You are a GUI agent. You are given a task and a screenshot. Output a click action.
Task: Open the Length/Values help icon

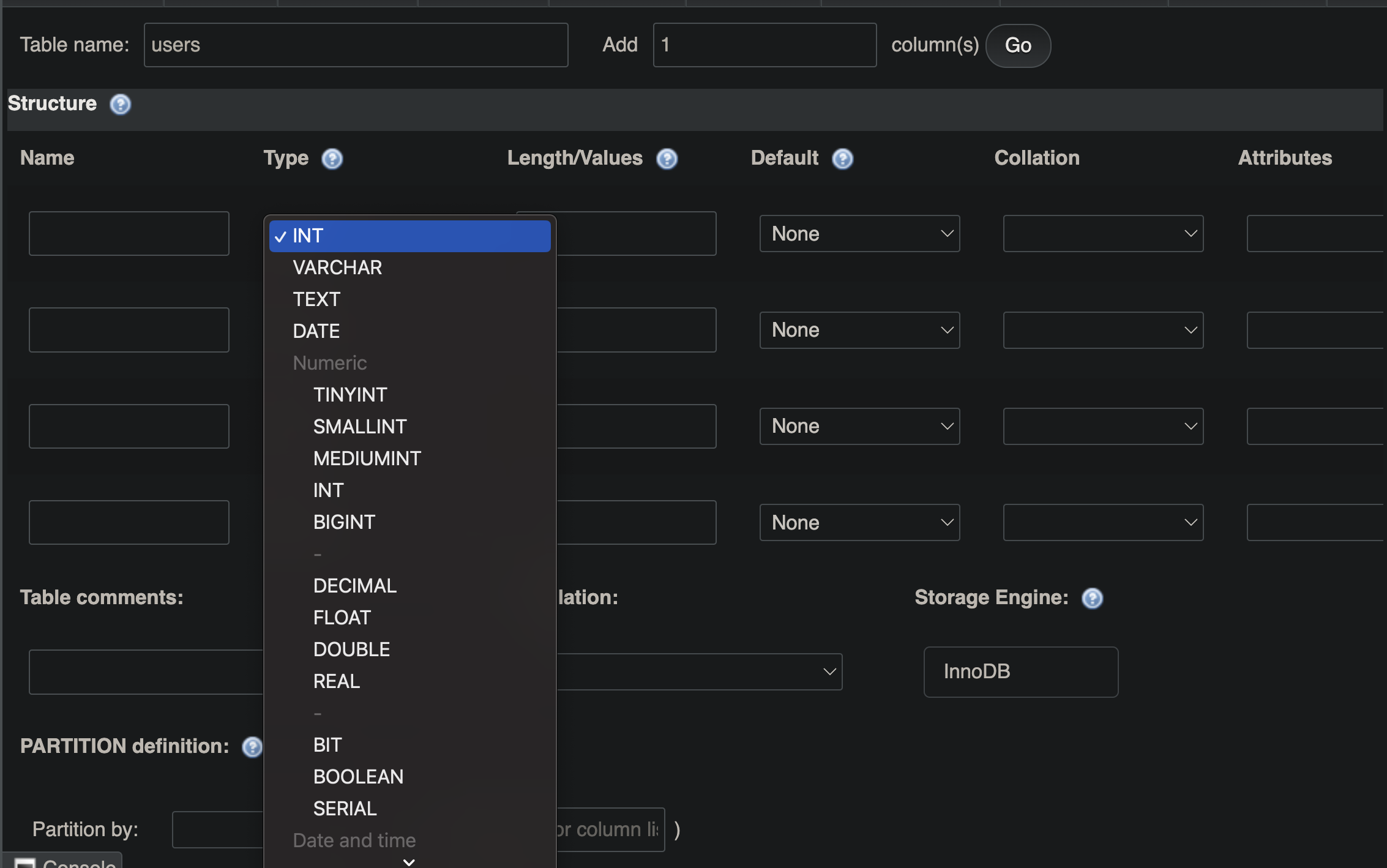(x=667, y=159)
